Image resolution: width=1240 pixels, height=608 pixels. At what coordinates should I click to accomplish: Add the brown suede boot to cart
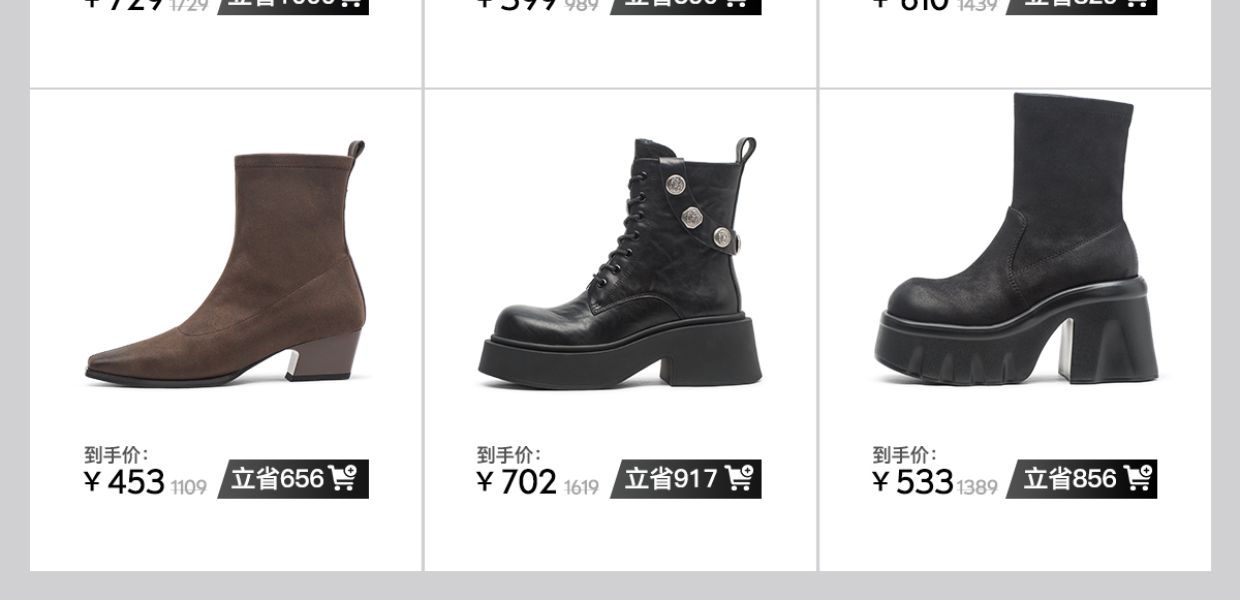pyautogui.click(x=343, y=479)
